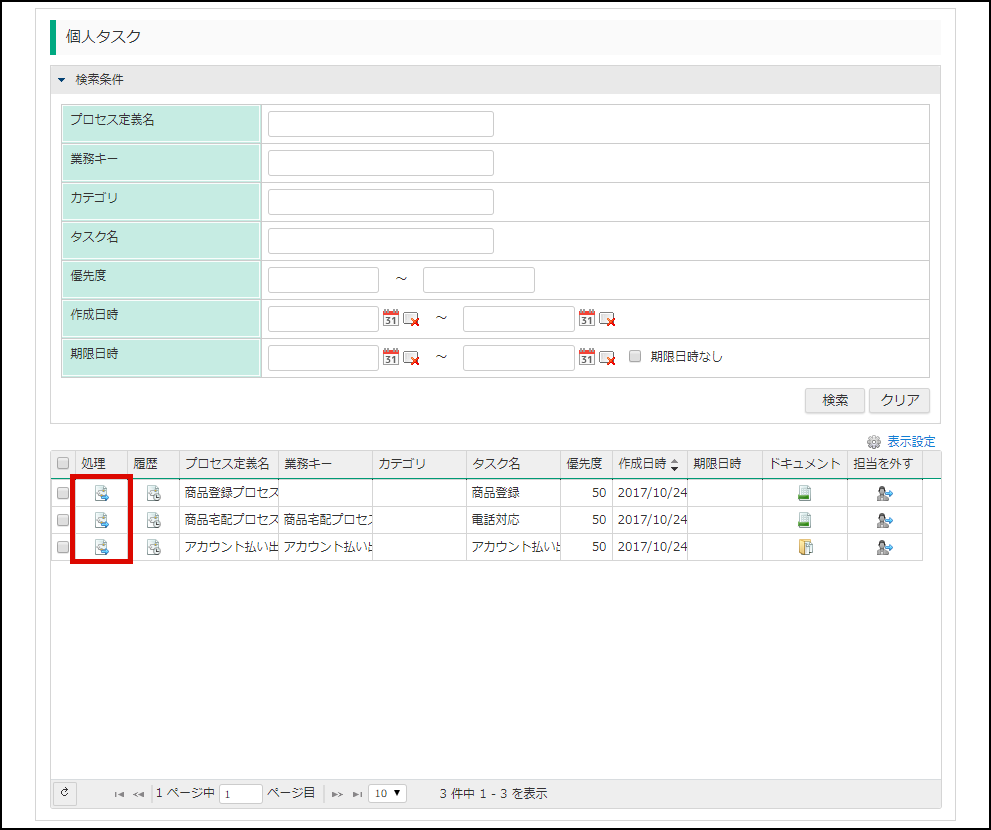Viewport: 991px width, 830px height.
Task: Click the プロセス定義名 input field
Action: tap(380, 124)
